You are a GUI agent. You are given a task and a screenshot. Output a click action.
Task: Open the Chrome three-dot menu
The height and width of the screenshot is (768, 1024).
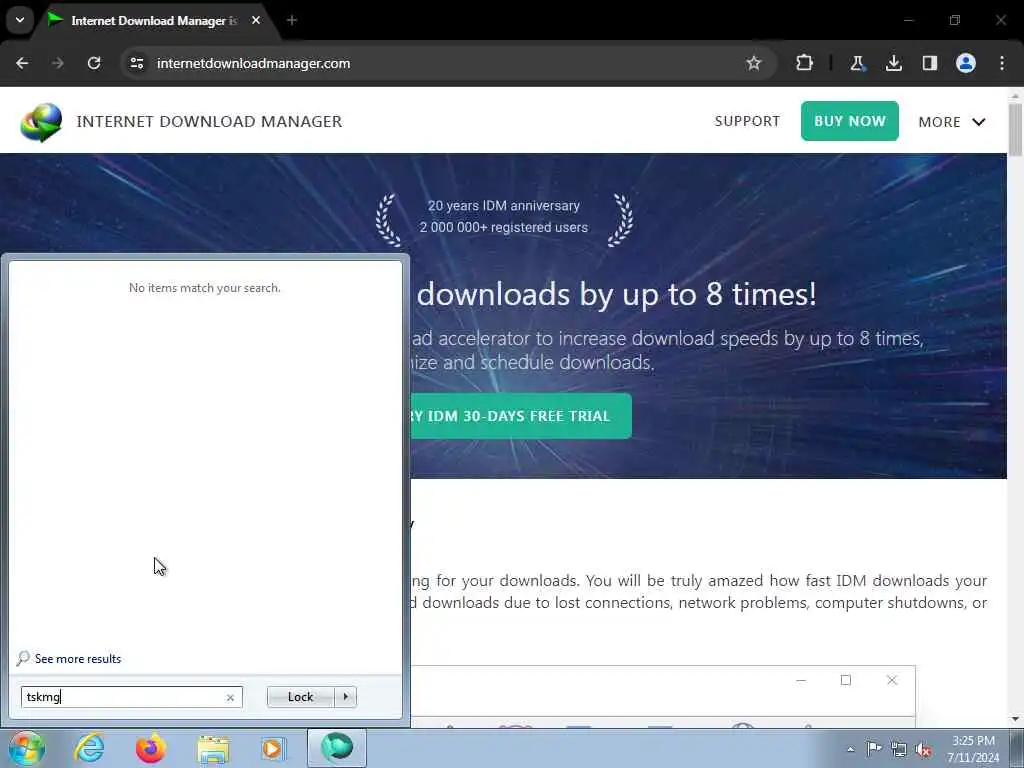(x=1002, y=63)
